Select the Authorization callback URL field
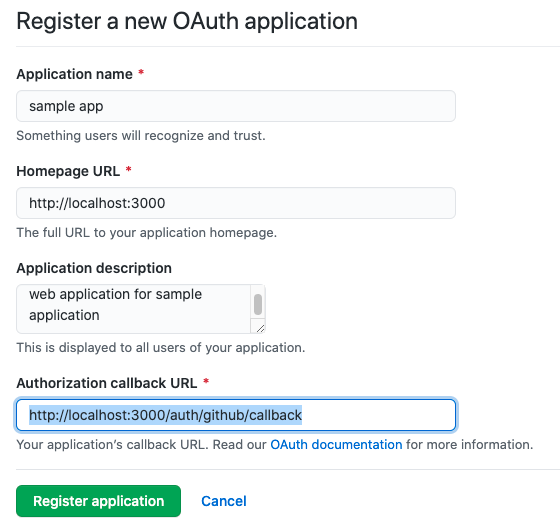Viewport: 560px width, 527px height. tap(236, 415)
